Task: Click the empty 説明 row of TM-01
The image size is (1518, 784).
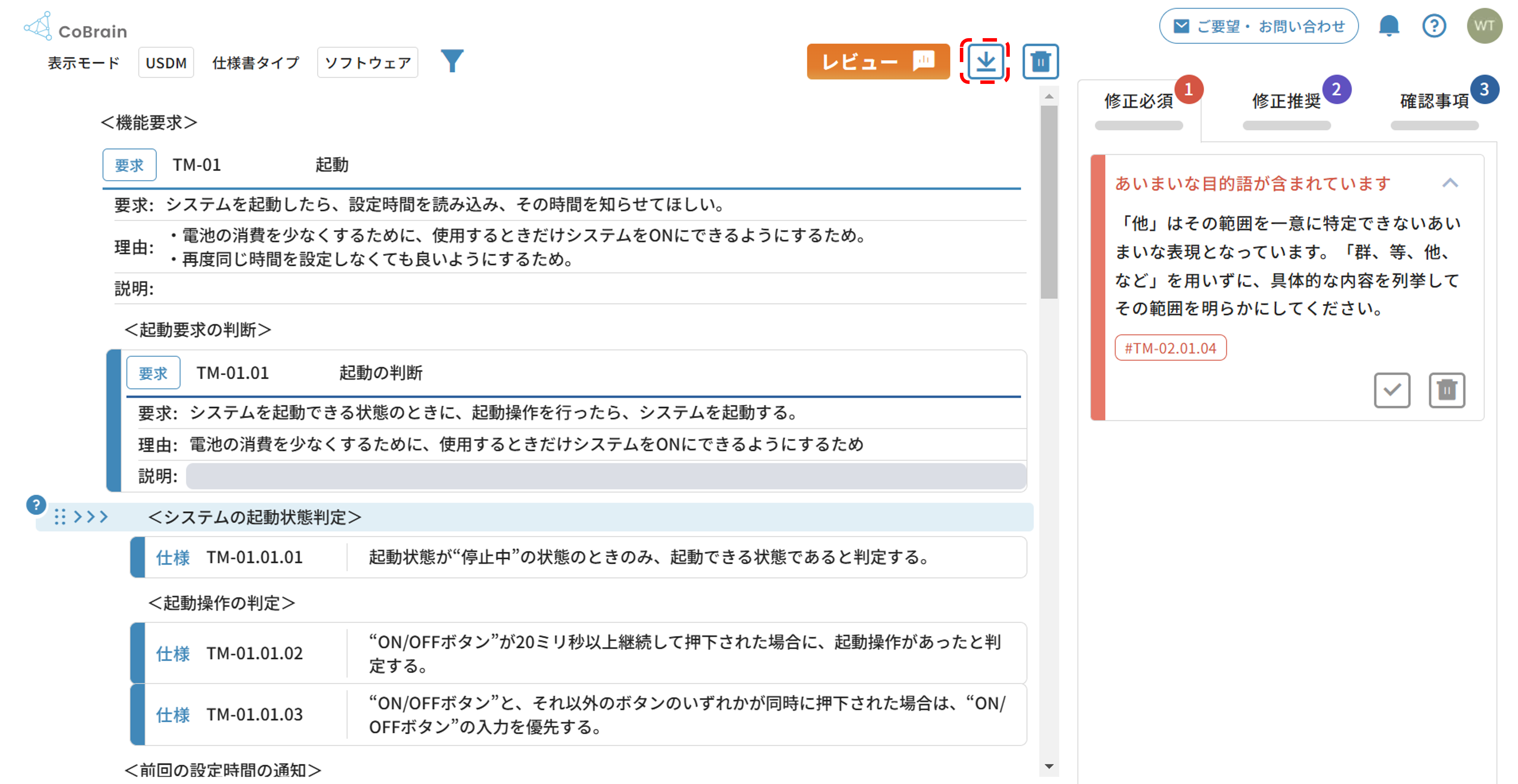Action: click(570, 288)
